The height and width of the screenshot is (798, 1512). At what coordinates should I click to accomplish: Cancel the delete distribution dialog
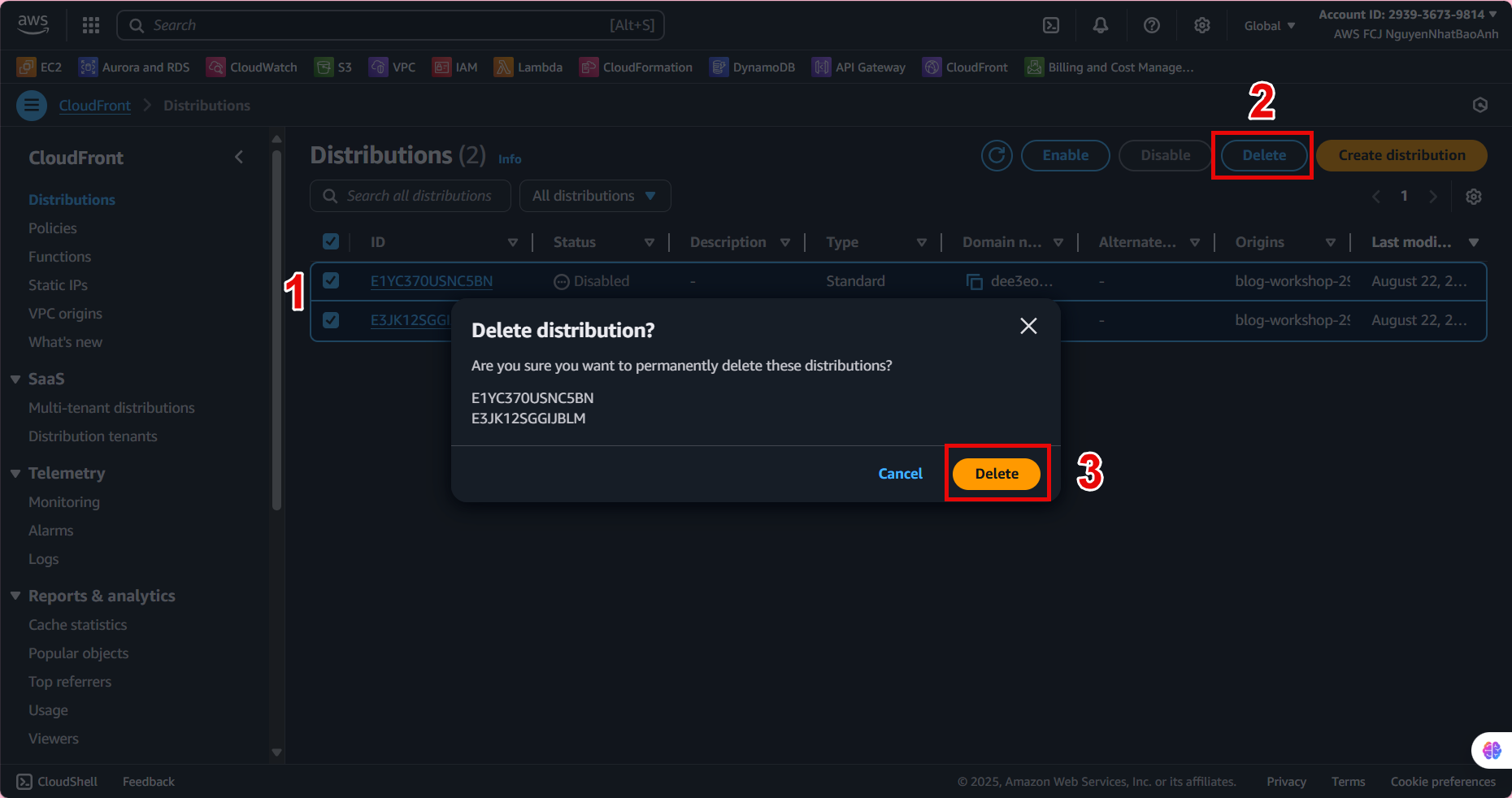pyautogui.click(x=900, y=474)
